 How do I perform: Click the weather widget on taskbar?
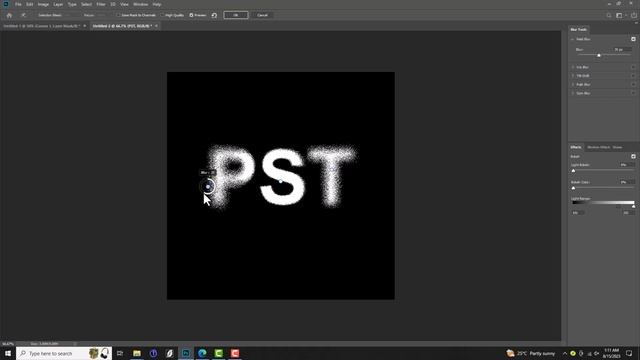(531, 353)
